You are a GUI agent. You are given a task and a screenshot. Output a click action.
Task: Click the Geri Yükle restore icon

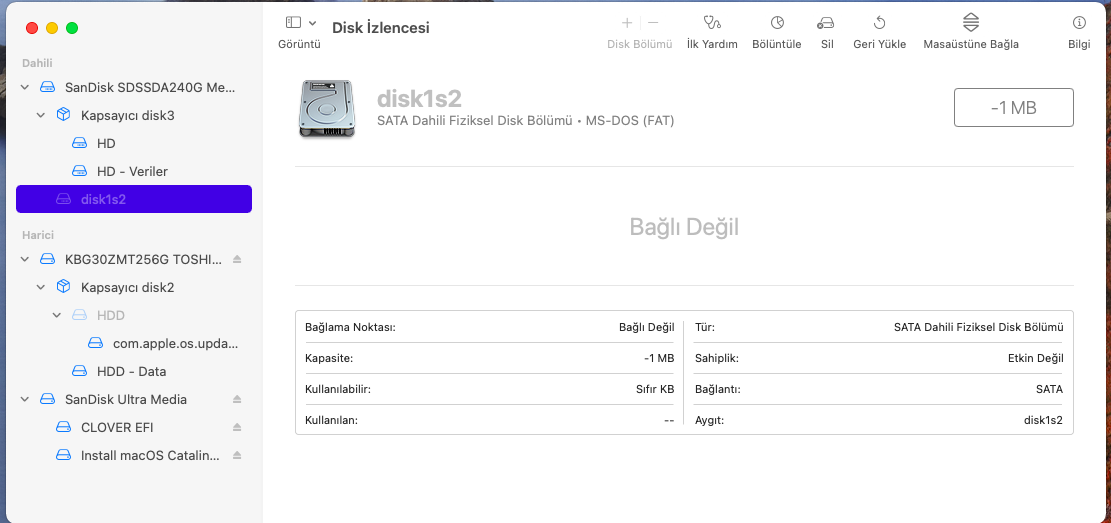[x=879, y=23]
